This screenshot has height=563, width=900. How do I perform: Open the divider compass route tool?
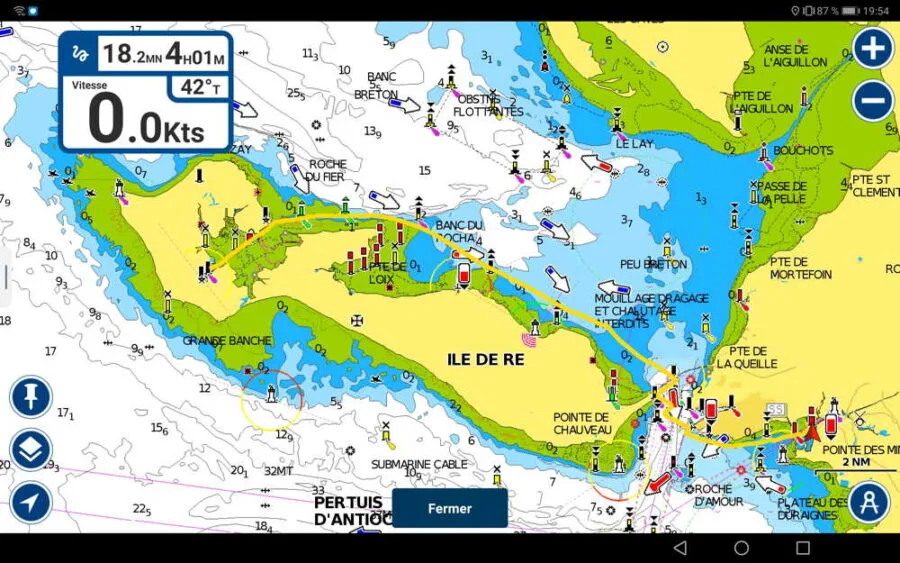pos(869,502)
